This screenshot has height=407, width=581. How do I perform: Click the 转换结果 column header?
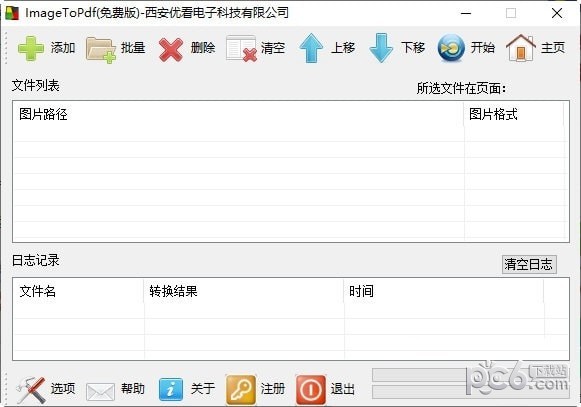tap(244, 291)
